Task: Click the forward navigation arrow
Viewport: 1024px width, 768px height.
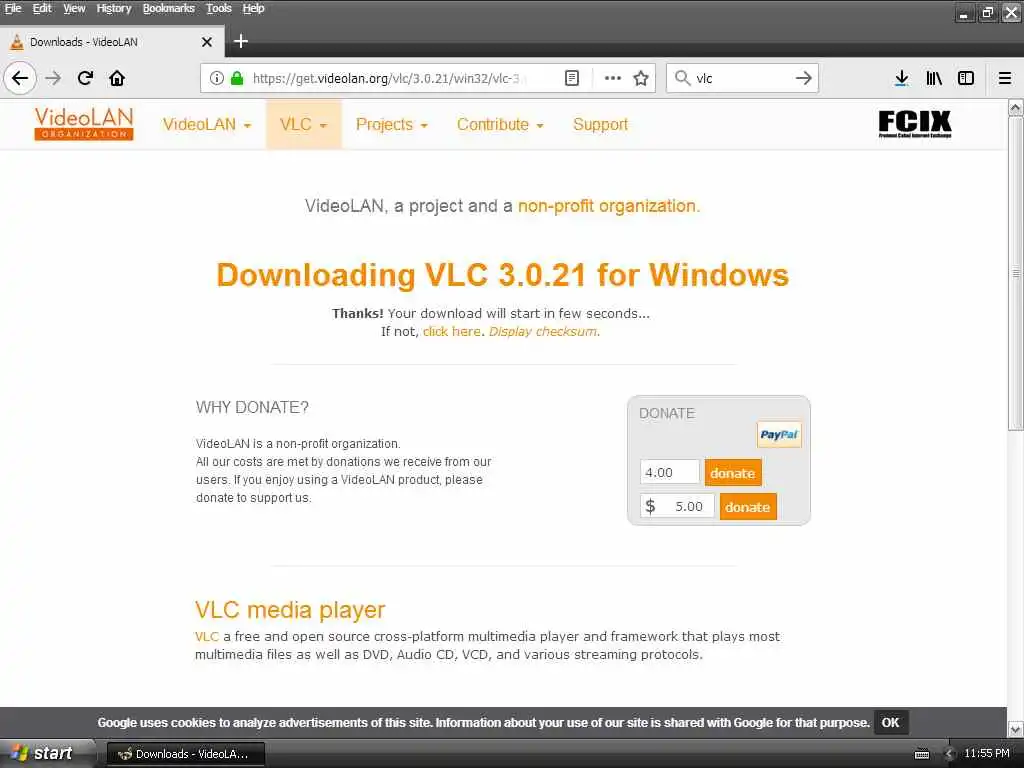Action: click(x=53, y=78)
